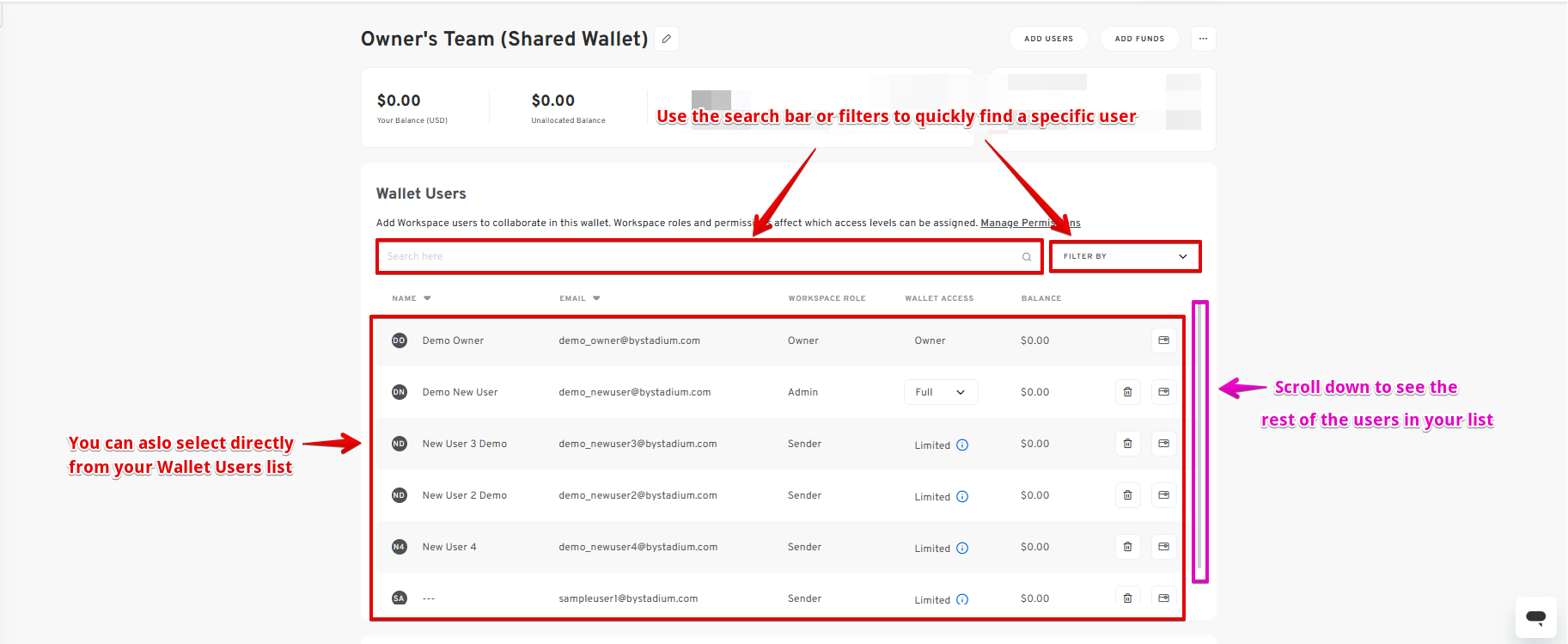Viewport: 1568px width, 644px height.
Task: Open the chat support widget
Action: pyautogui.click(x=1535, y=617)
